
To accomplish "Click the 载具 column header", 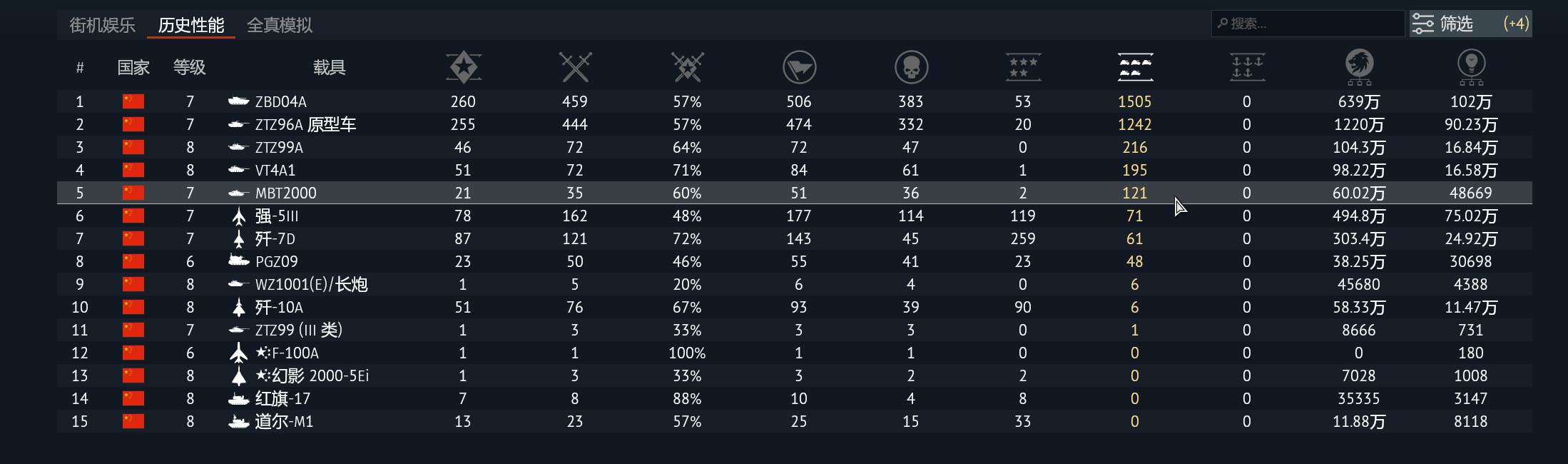I will point(329,67).
